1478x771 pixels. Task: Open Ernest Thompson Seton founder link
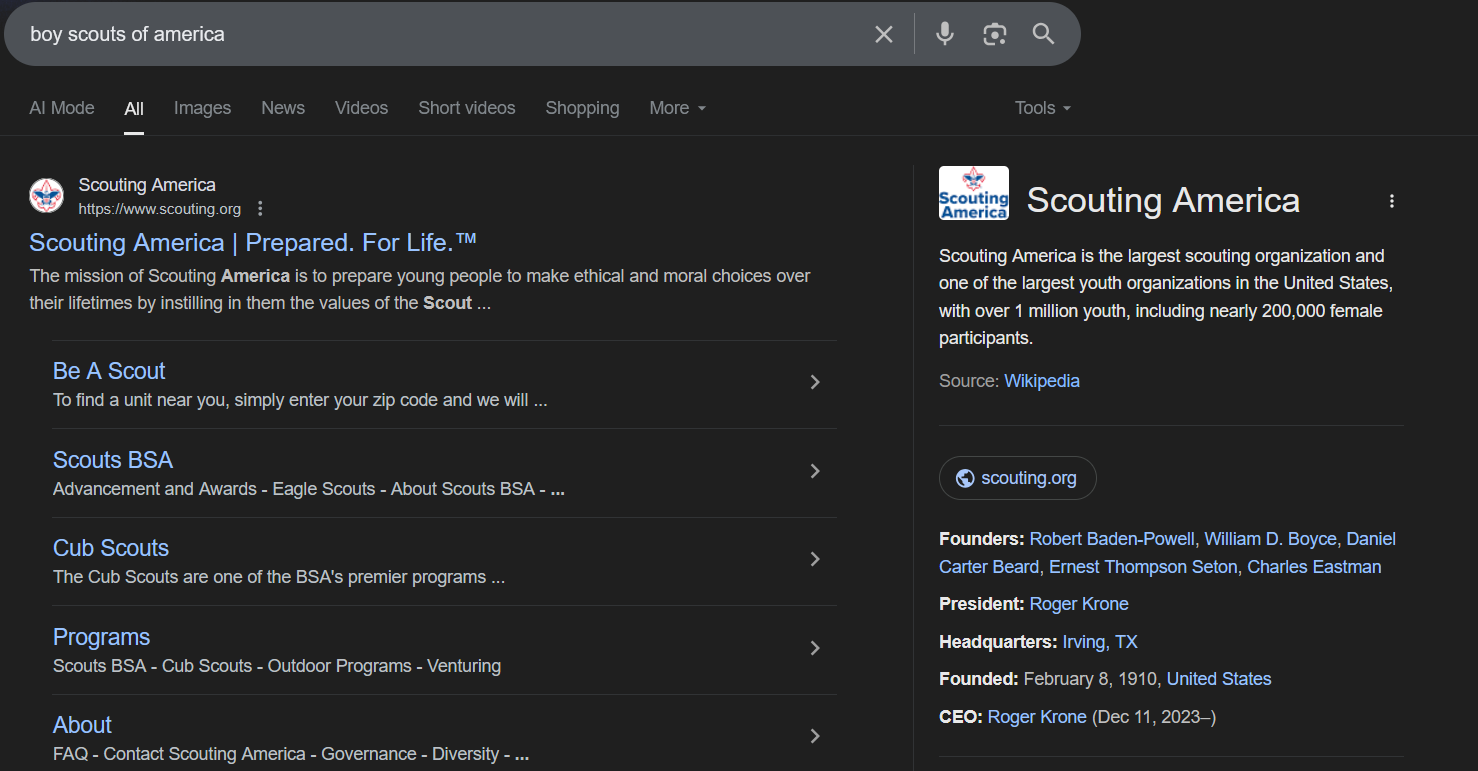pyautogui.click(x=1143, y=567)
